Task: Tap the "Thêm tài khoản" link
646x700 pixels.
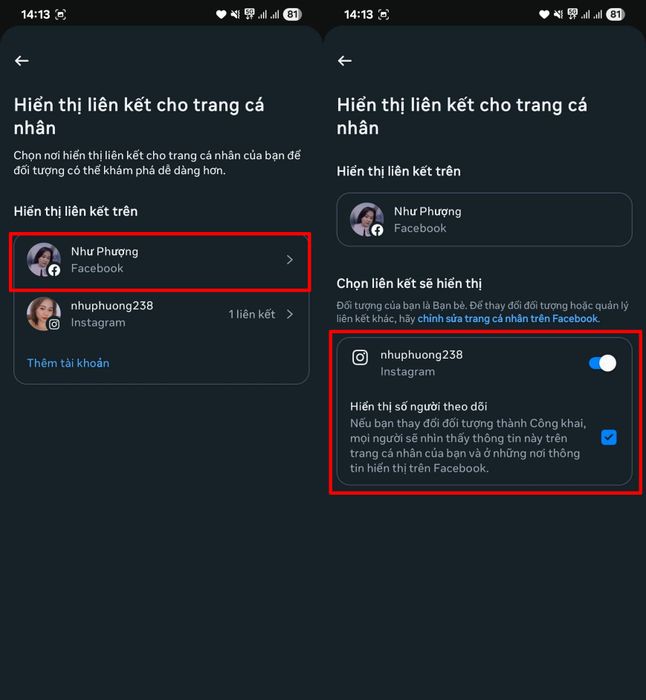Action: coord(68,363)
